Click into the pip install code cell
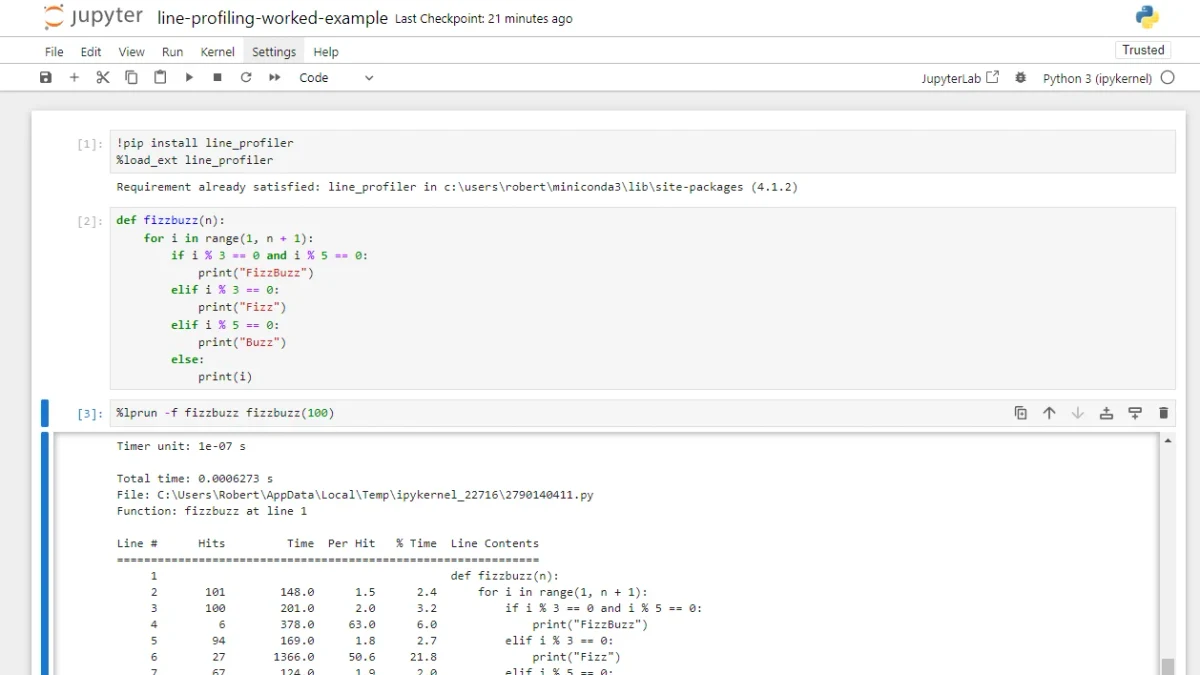1200x675 pixels. [x=642, y=152]
